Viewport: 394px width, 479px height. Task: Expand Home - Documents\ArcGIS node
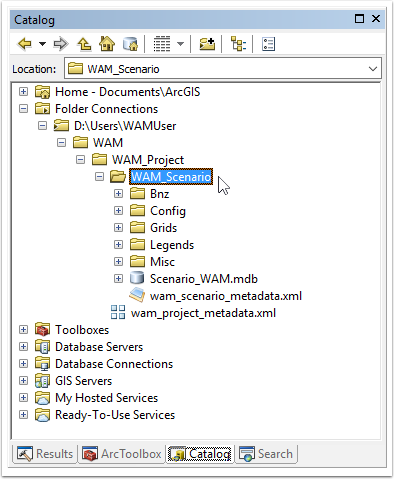[23, 92]
